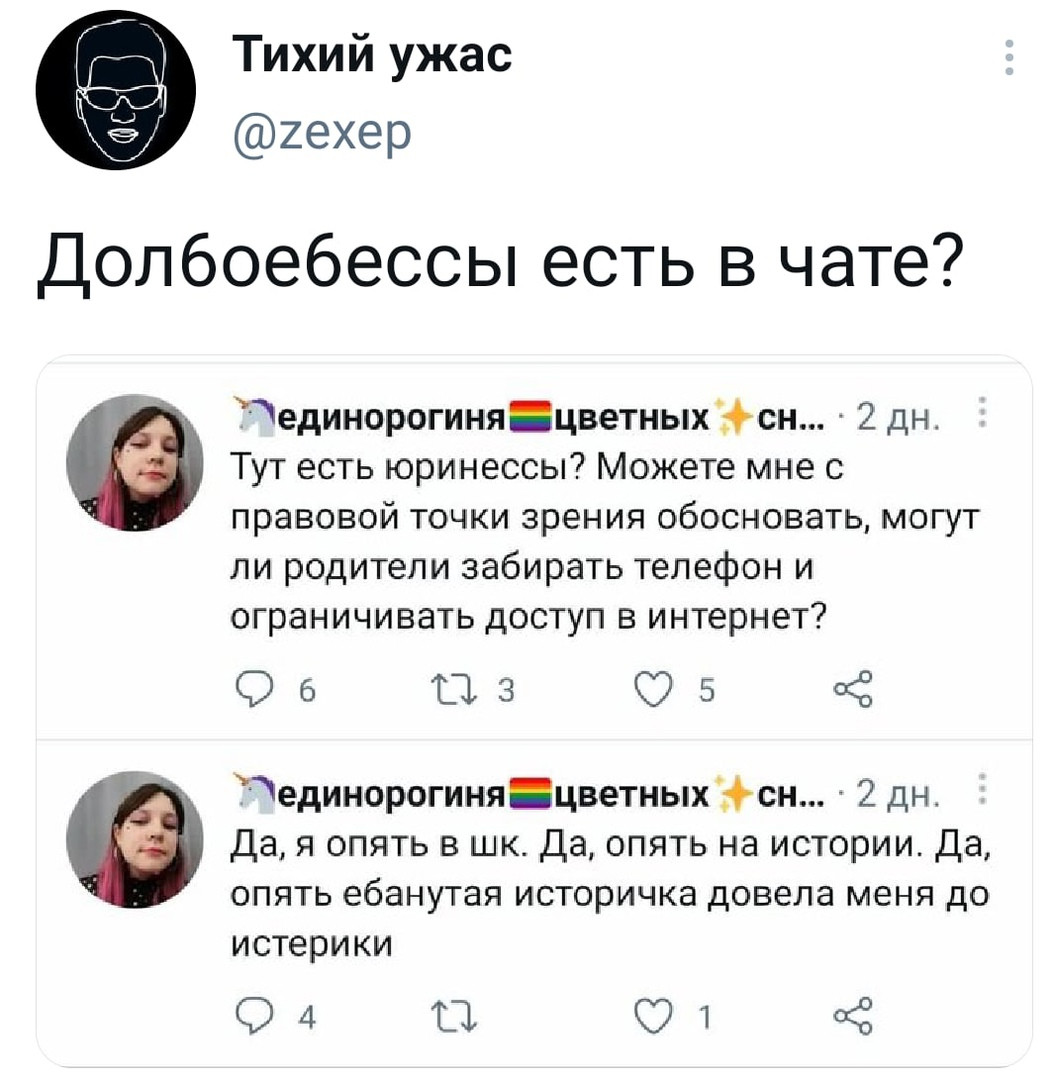Open second quoted tweet's three-dot menu
Viewport: 1054px width, 1080px height.
pos(982,789)
